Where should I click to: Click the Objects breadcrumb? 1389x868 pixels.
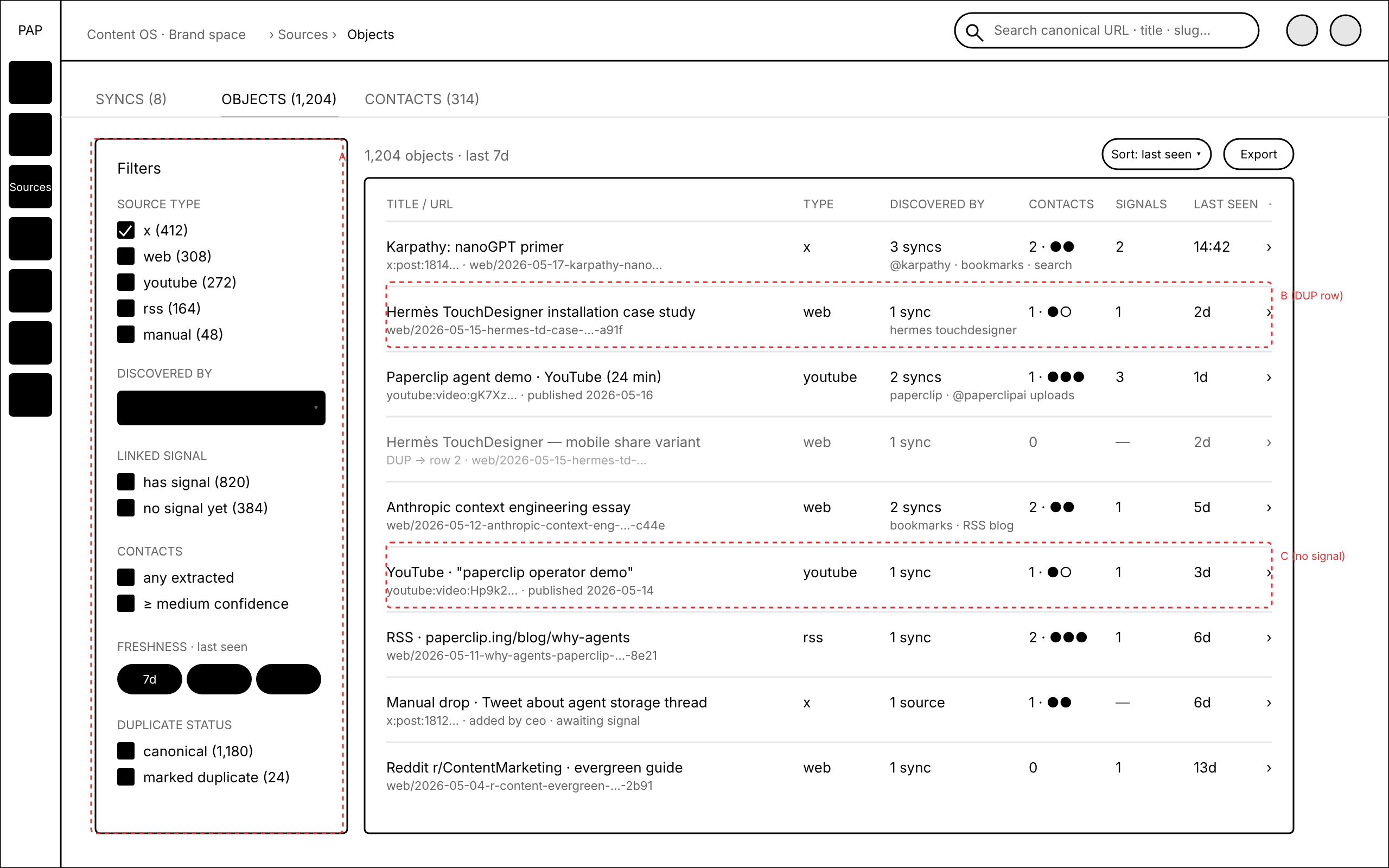pos(370,34)
